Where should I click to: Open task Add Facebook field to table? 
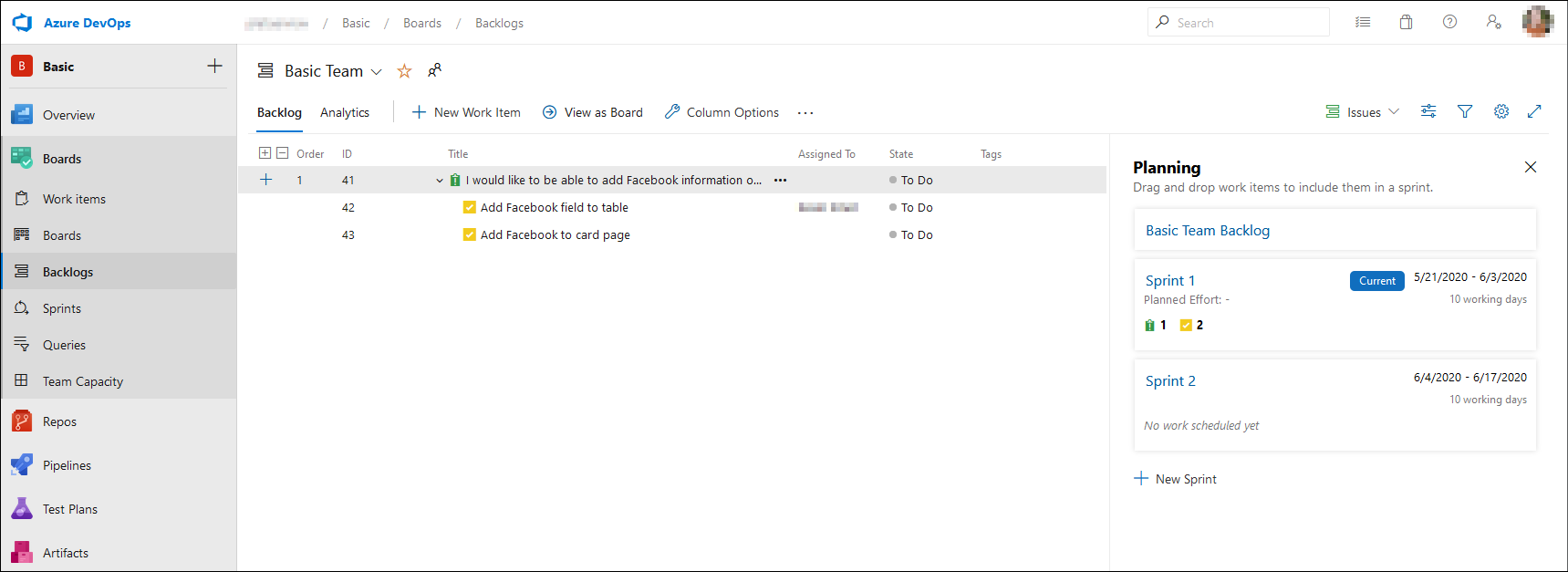click(555, 208)
